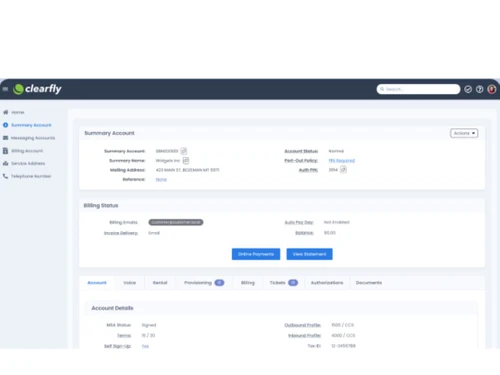Open Messaging Accounts in the sidebar
The width and height of the screenshot is (500, 375).
pos(33,138)
